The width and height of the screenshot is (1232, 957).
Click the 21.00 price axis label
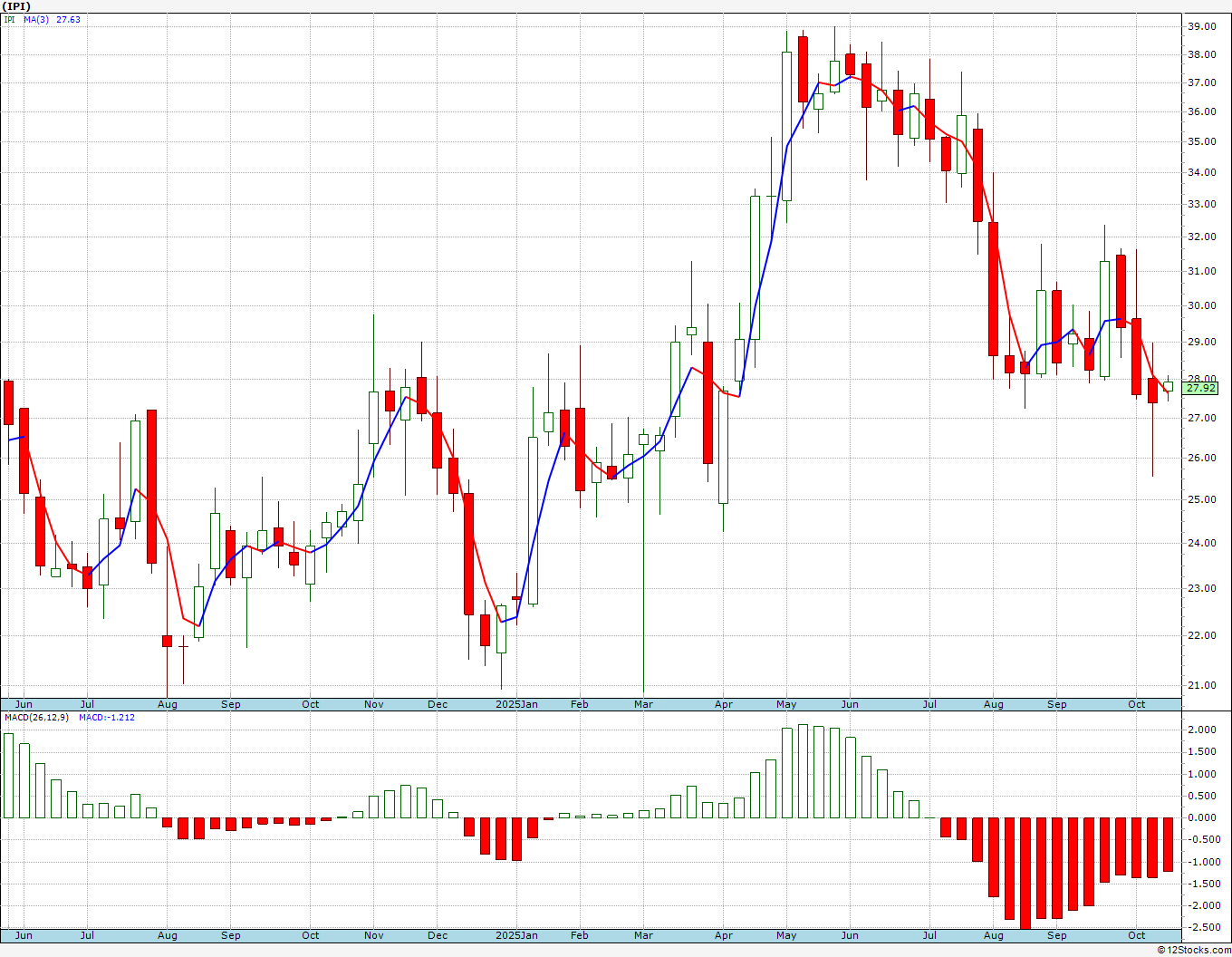pos(1201,685)
